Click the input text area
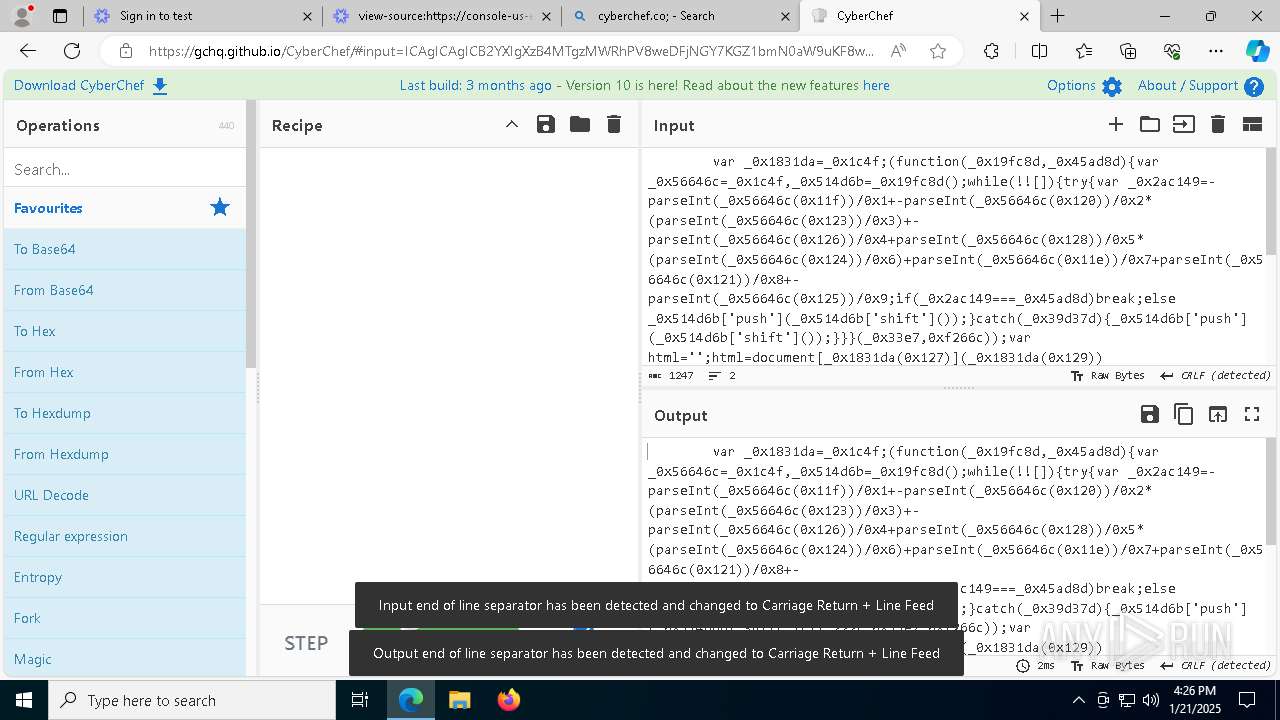 coord(955,258)
